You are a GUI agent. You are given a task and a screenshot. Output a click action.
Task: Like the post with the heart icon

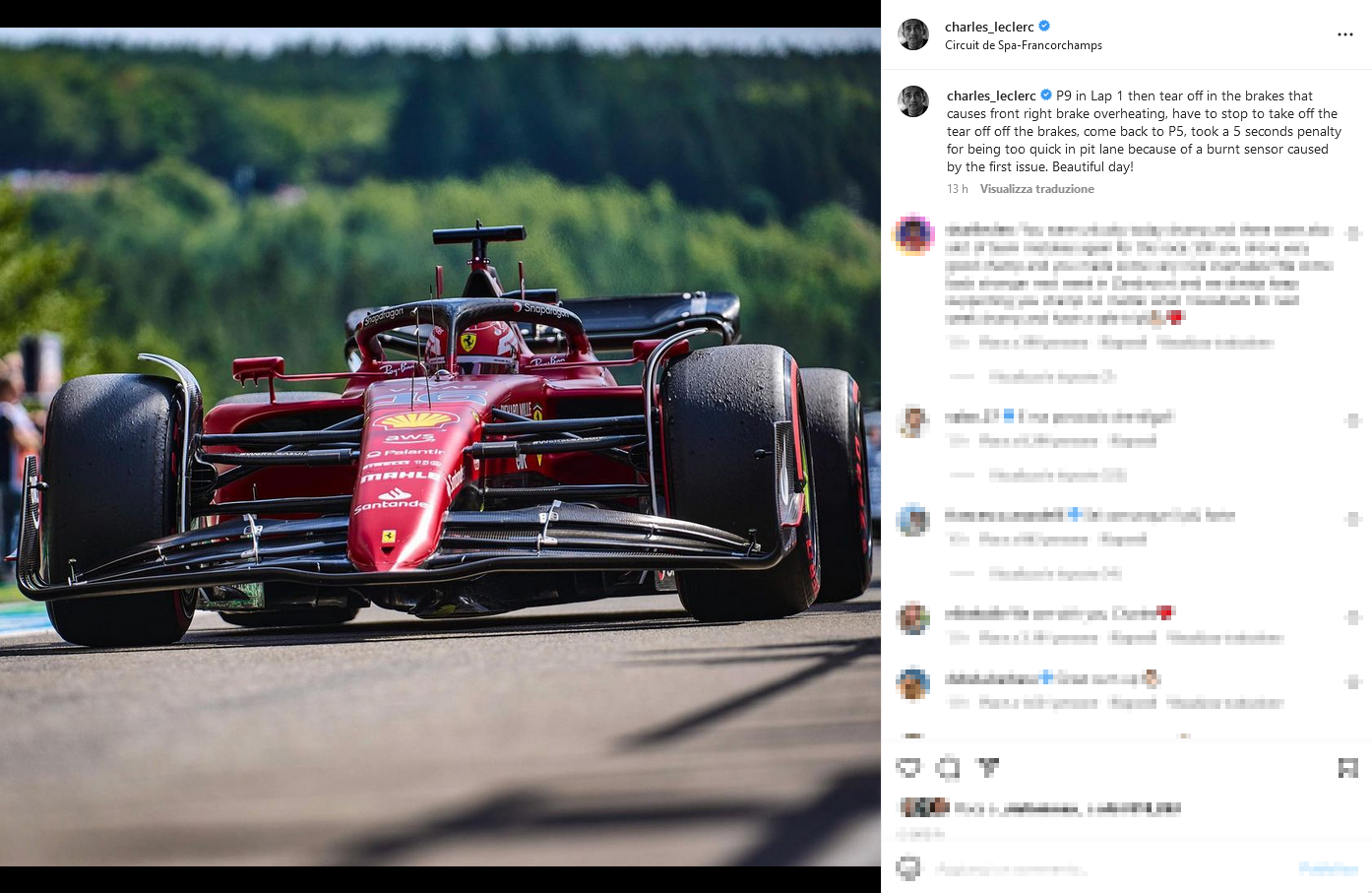pos(908,767)
